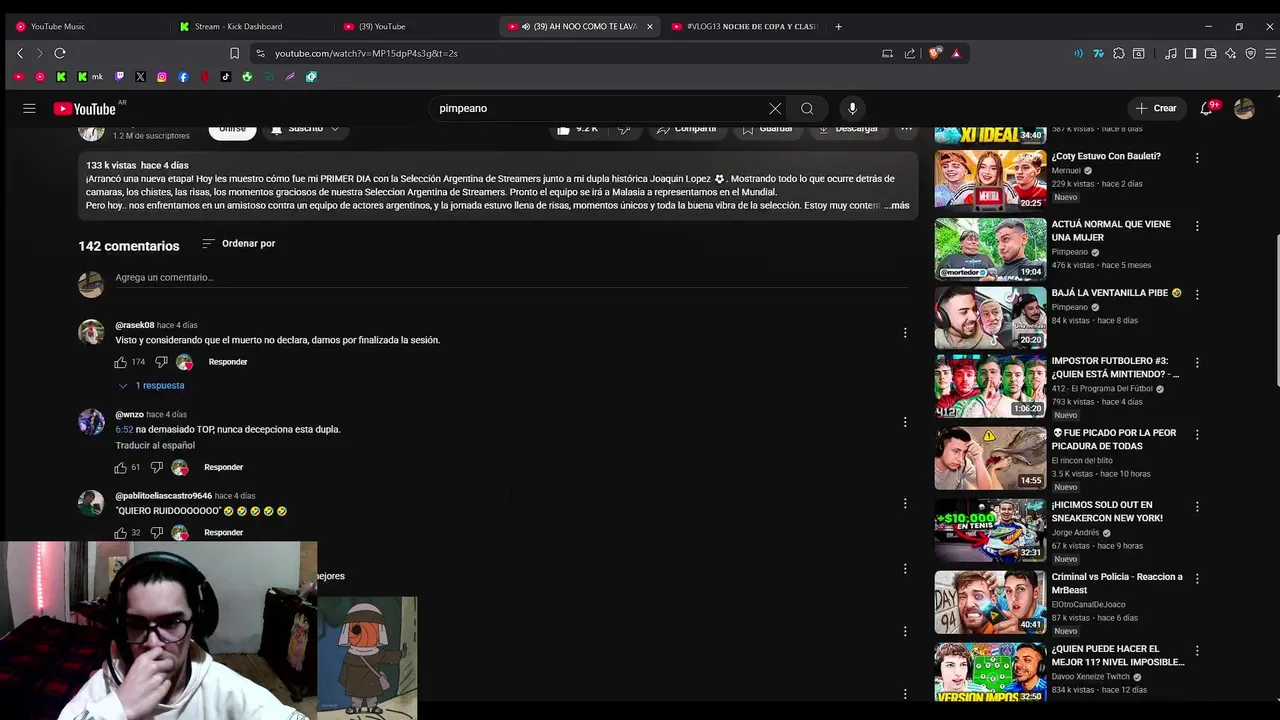Click the search magnifier button
This screenshot has height=720, width=1280.
click(807, 108)
